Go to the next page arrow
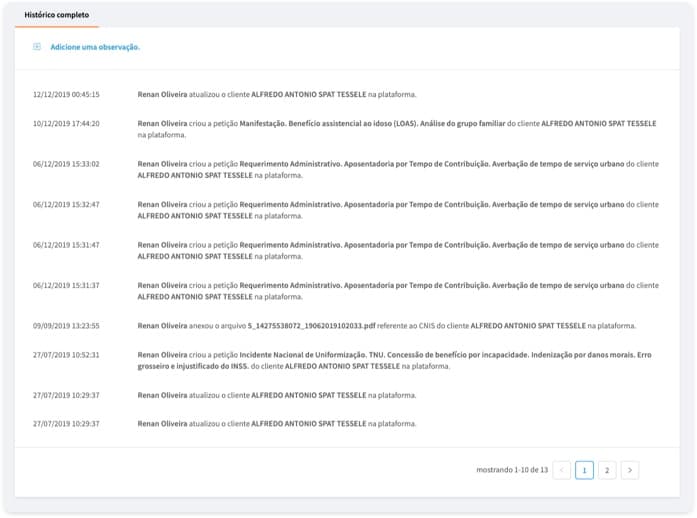 point(629,470)
